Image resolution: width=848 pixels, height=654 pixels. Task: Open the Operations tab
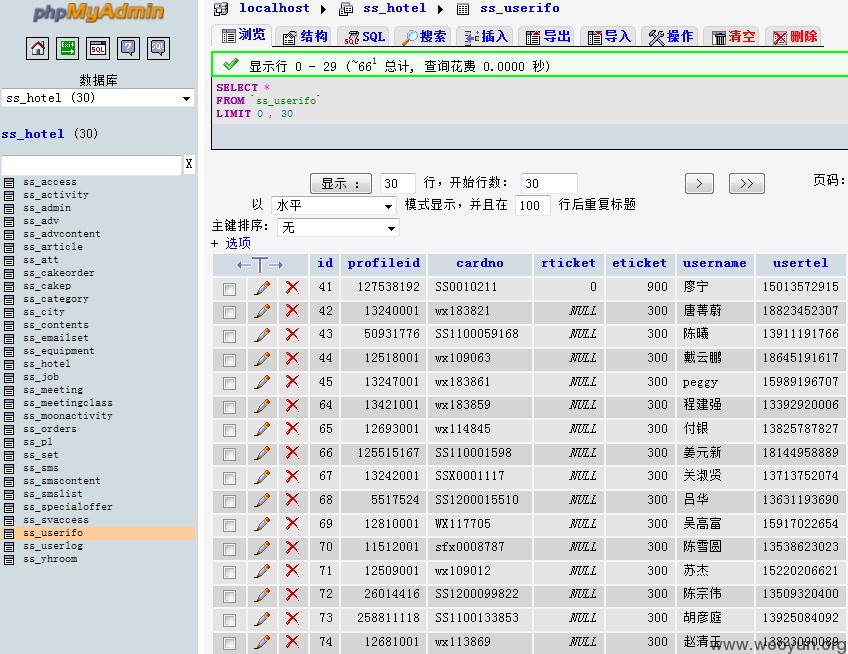coord(671,37)
